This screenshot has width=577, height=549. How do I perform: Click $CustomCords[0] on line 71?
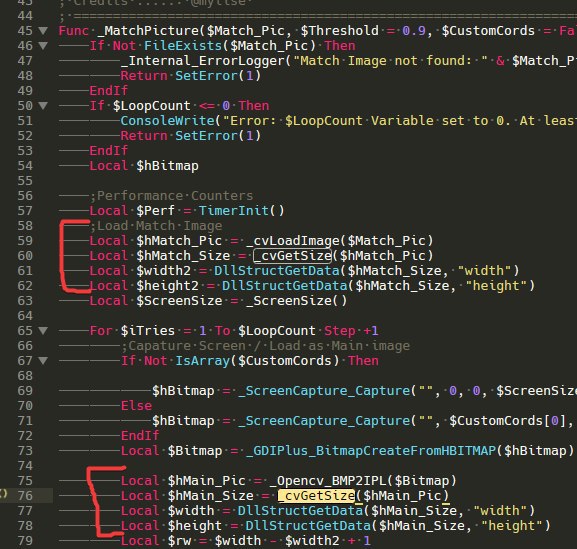pos(507,421)
